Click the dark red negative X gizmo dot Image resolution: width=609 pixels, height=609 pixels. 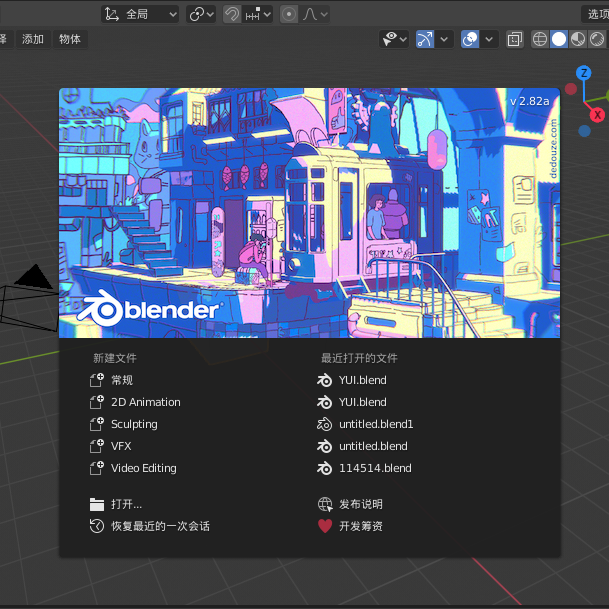point(571,89)
